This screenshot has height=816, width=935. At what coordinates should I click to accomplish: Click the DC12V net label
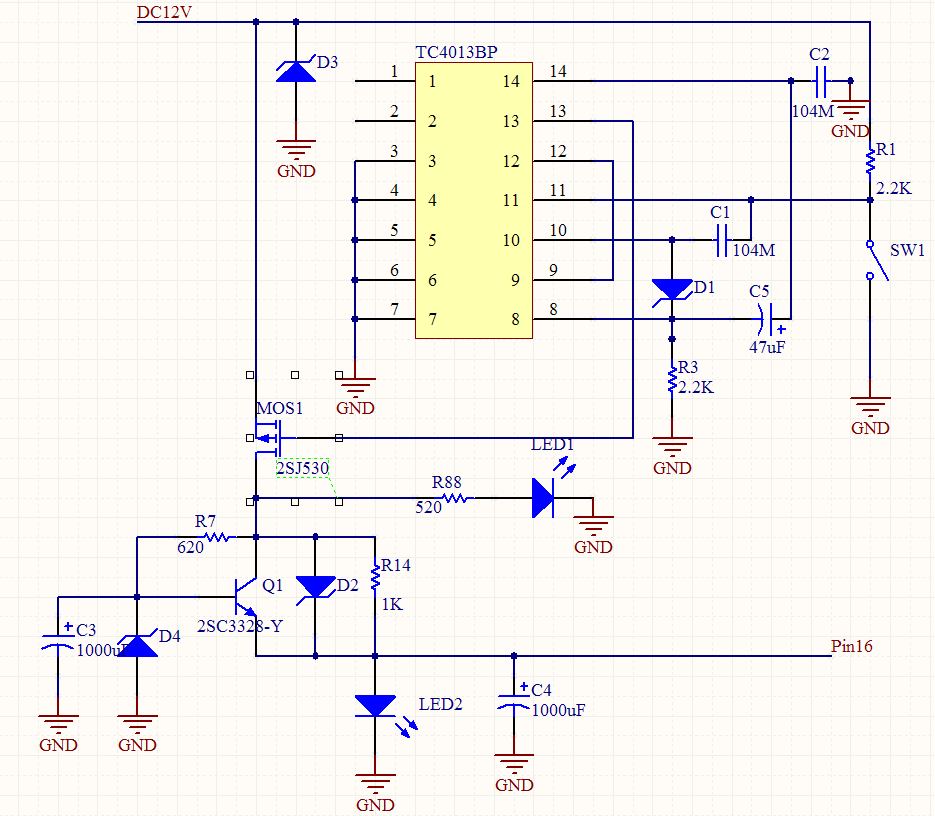click(164, 12)
